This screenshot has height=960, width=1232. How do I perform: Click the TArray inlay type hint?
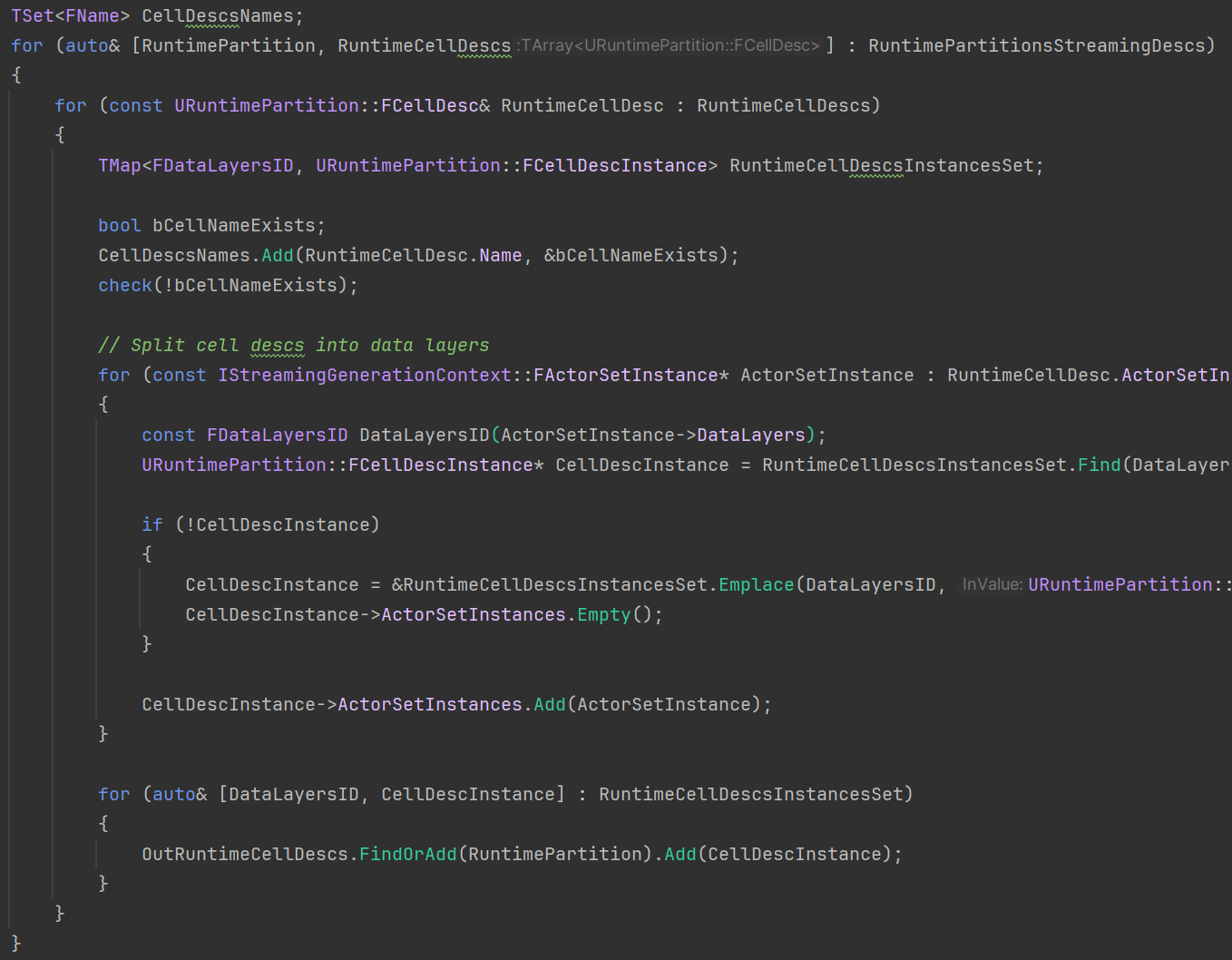670,45
